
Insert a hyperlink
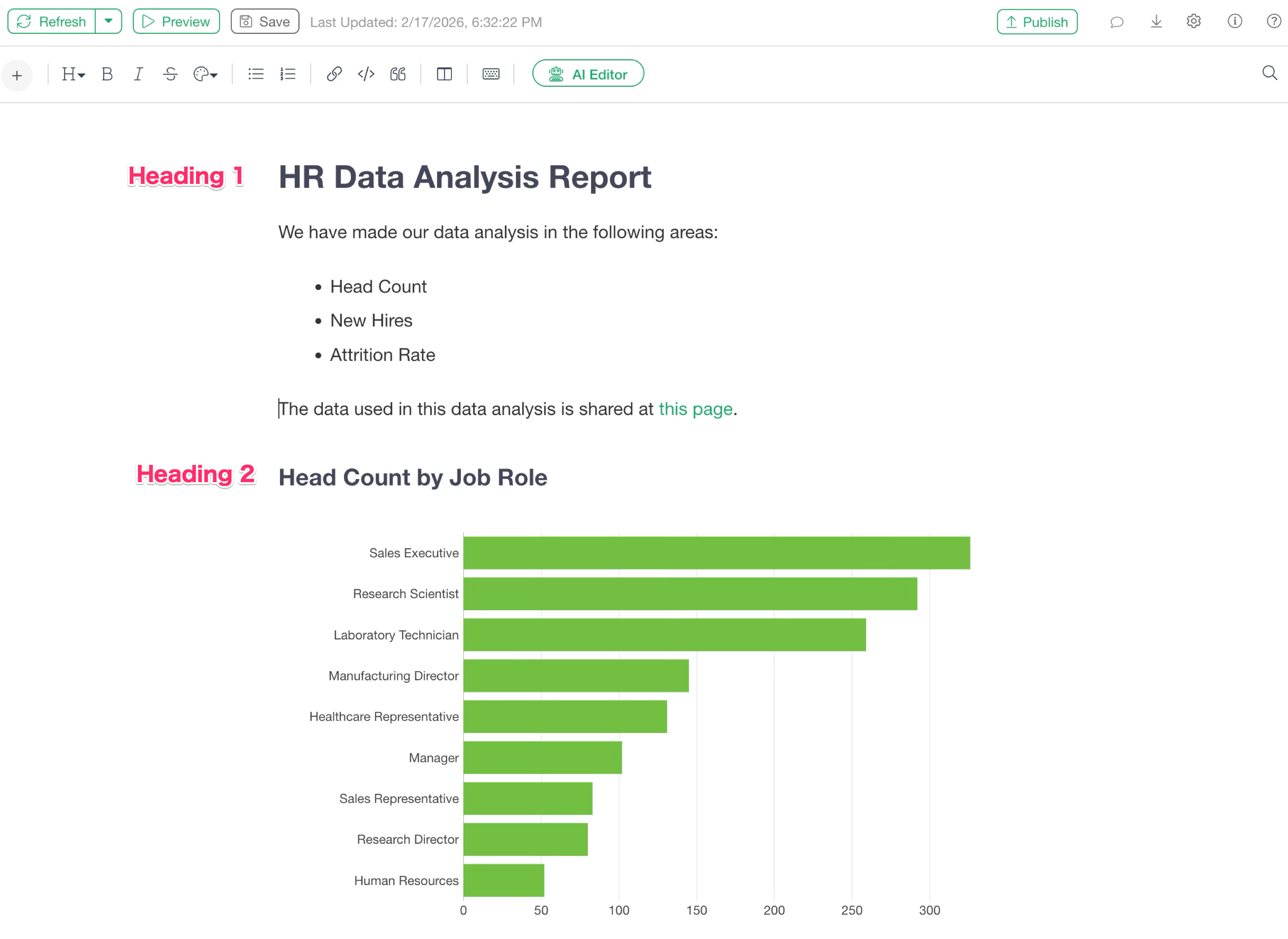(x=334, y=74)
